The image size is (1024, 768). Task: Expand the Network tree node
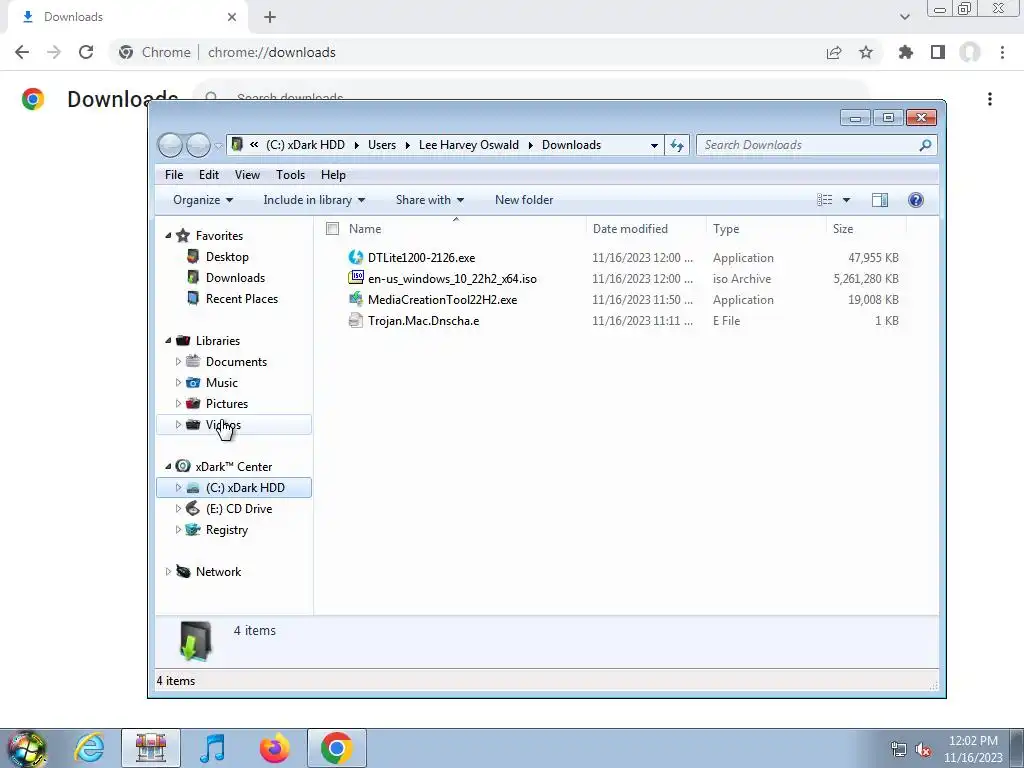point(168,571)
